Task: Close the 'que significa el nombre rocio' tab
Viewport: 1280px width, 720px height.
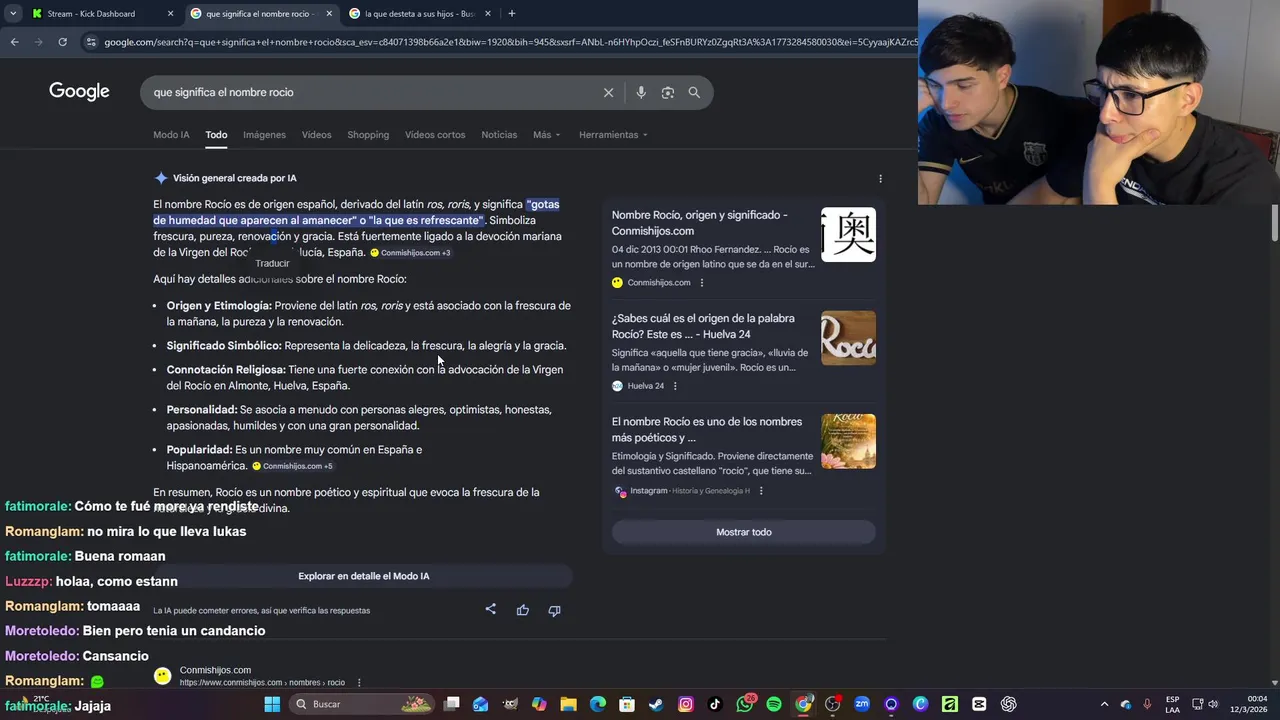Action: point(329,14)
